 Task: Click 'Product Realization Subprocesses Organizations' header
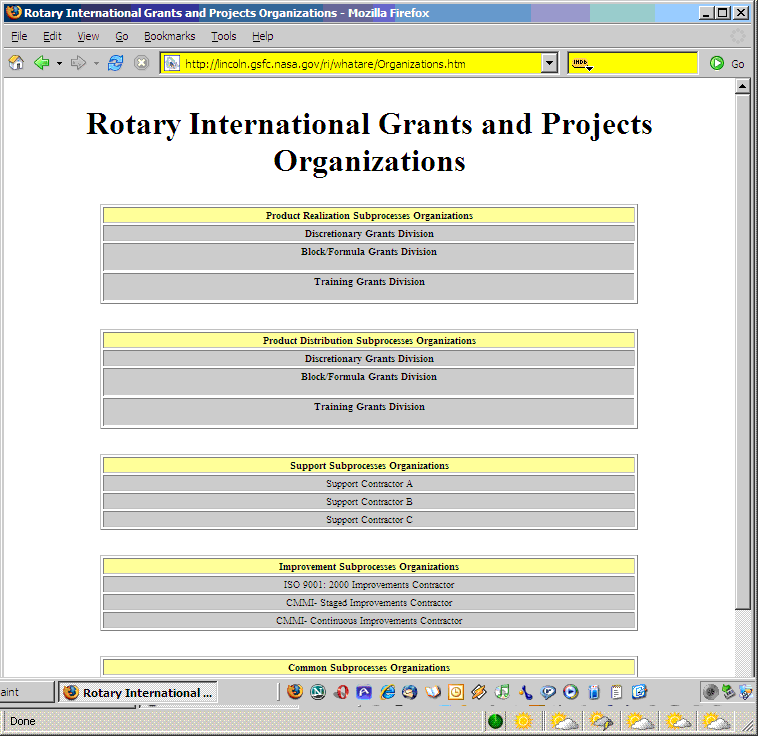pyautogui.click(x=369, y=215)
